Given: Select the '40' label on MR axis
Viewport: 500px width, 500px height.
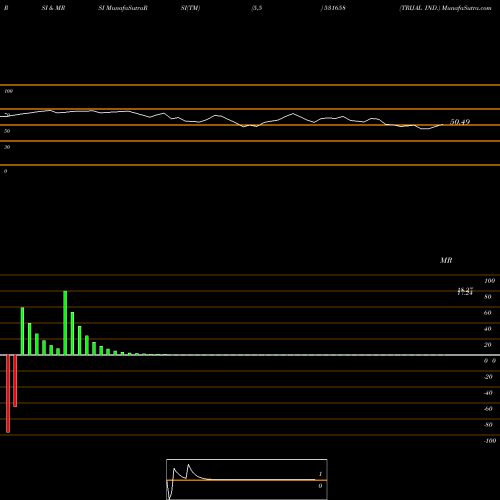Looking at the screenshot, I should point(488,329).
